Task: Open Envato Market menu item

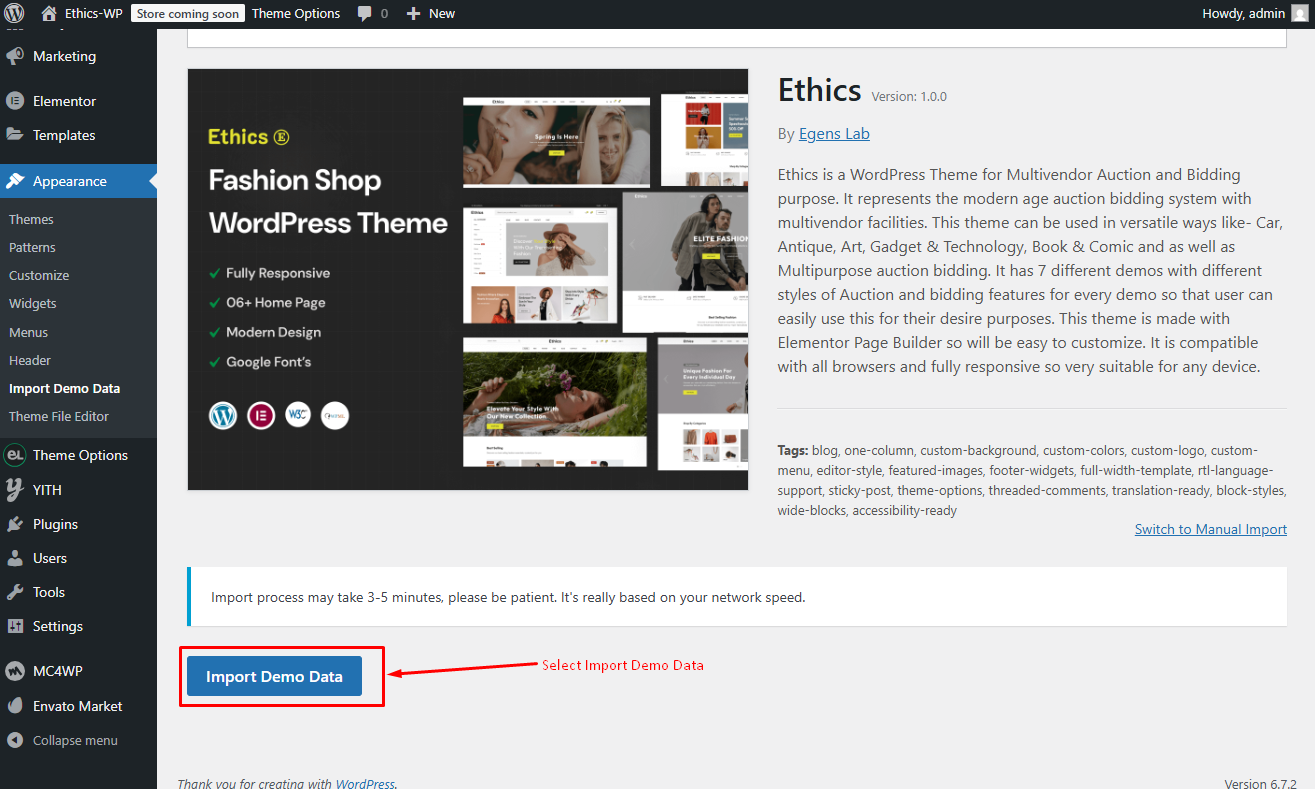Action: click(x=78, y=706)
